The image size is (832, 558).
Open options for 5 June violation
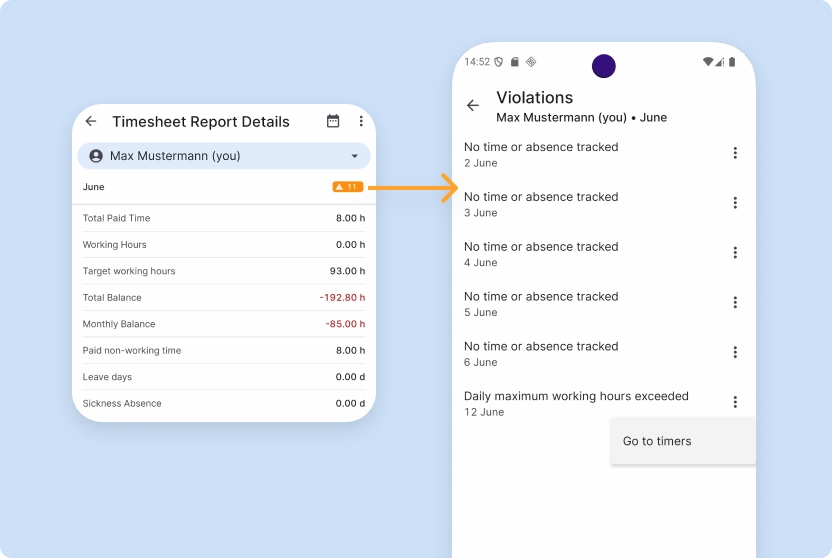coord(735,303)
